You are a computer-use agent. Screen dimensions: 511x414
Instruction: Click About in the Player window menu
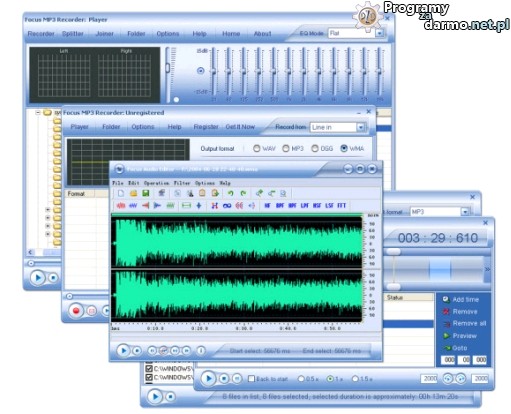(263, 34)
